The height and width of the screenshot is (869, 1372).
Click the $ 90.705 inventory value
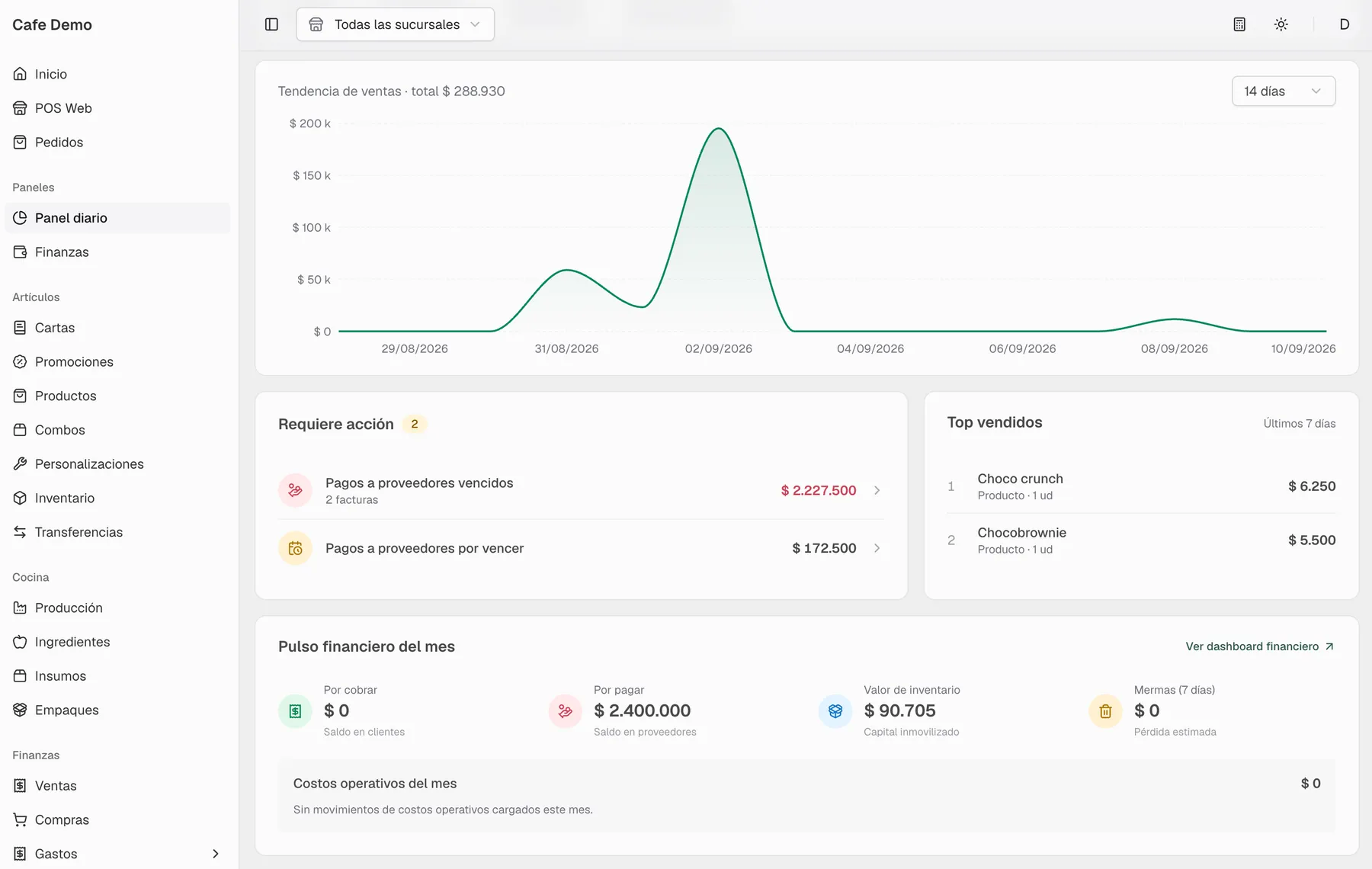coord(899,711)
